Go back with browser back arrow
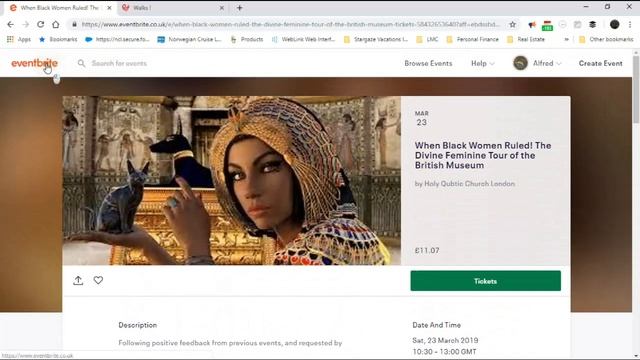Image resolution: width=640 pixels, height=360 pixels. pos(10,24)
